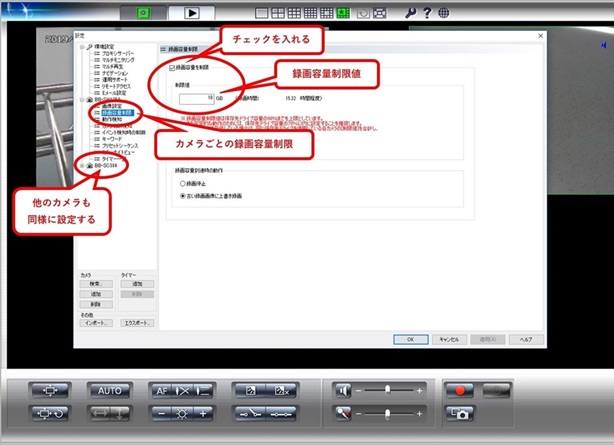Click the エクスポート button
Image resolution: width=614 pixels, height=445 pixels.
(x=137, y=323)
